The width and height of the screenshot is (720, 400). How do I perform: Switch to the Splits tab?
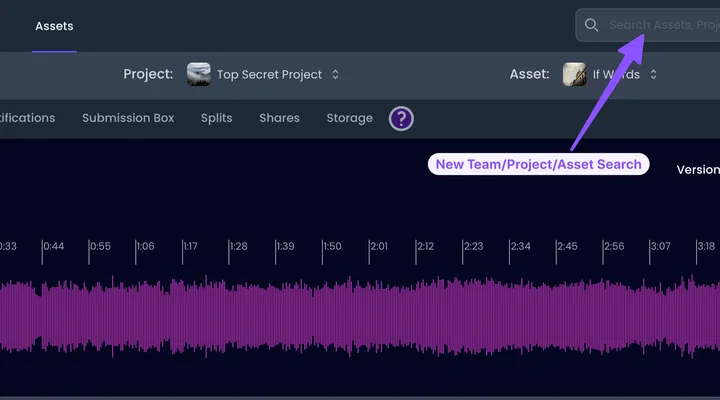point(216,118)
